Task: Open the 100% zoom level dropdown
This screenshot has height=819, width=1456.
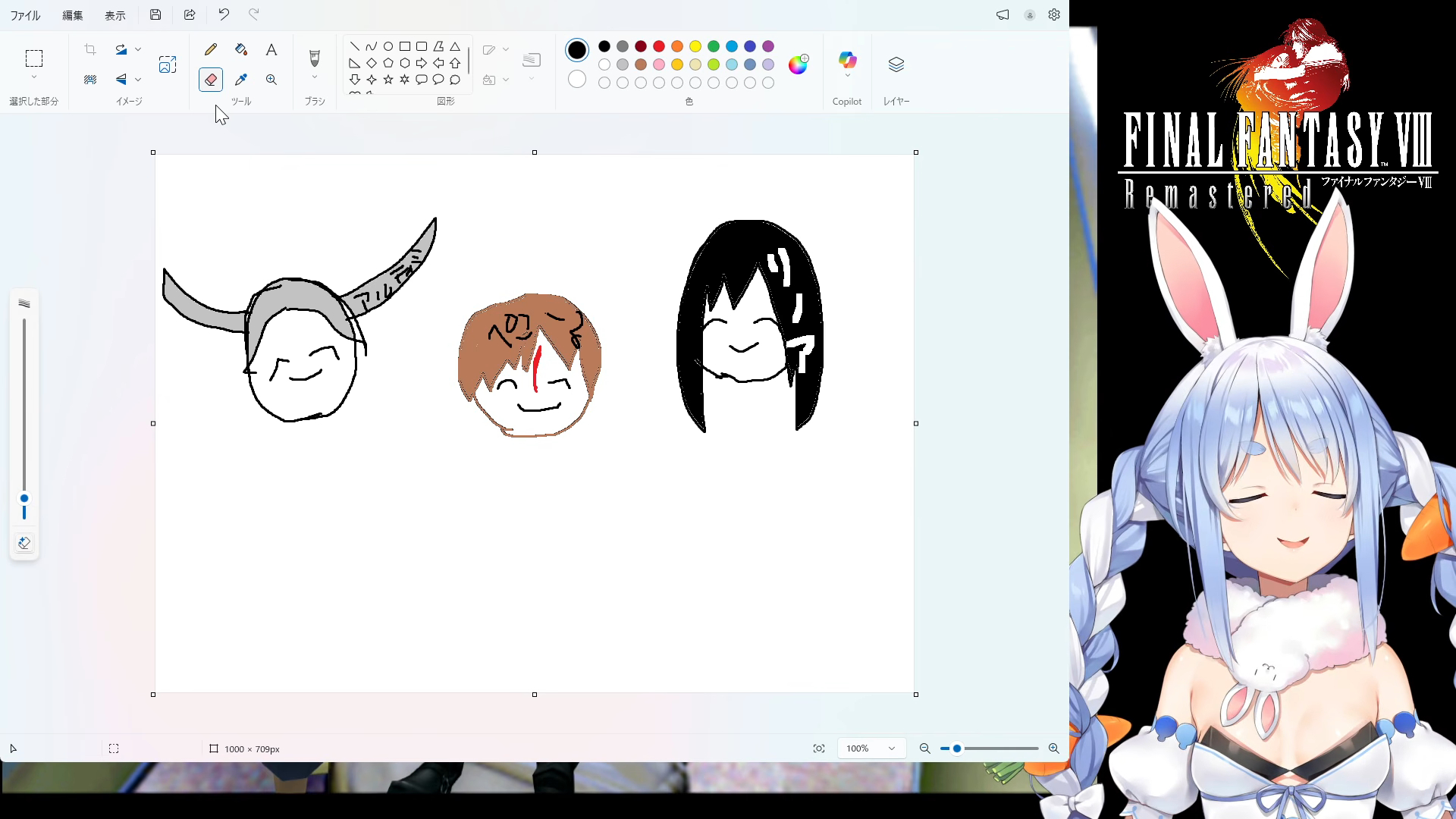Action: [x=871, y=748]
